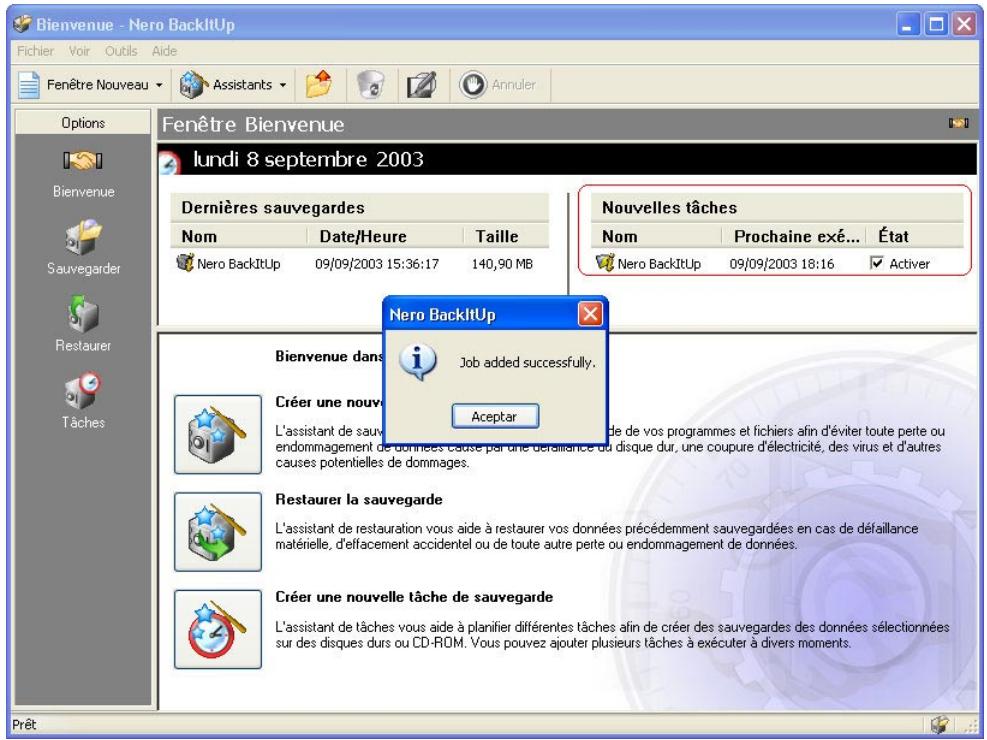Select the Sauvegarder sidebar icon

(82, 237)
